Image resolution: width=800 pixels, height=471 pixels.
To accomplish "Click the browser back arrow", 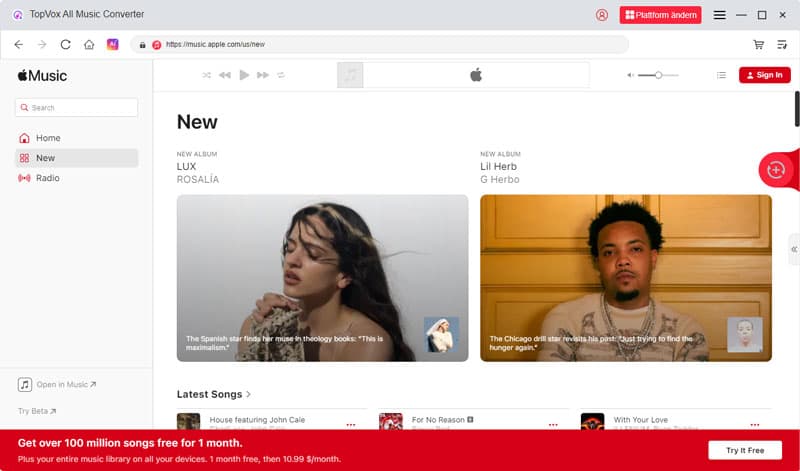I will (x=18, y=44).
